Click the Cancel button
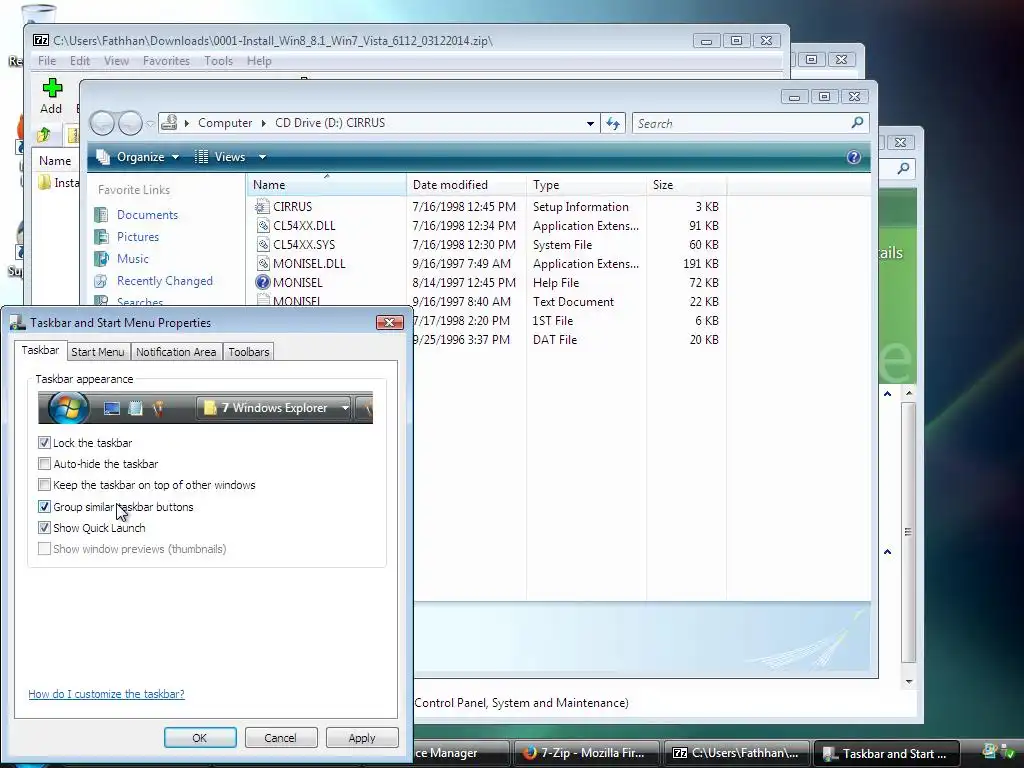1024x768 pixels. pyautogui.click(x=281, y=738)
